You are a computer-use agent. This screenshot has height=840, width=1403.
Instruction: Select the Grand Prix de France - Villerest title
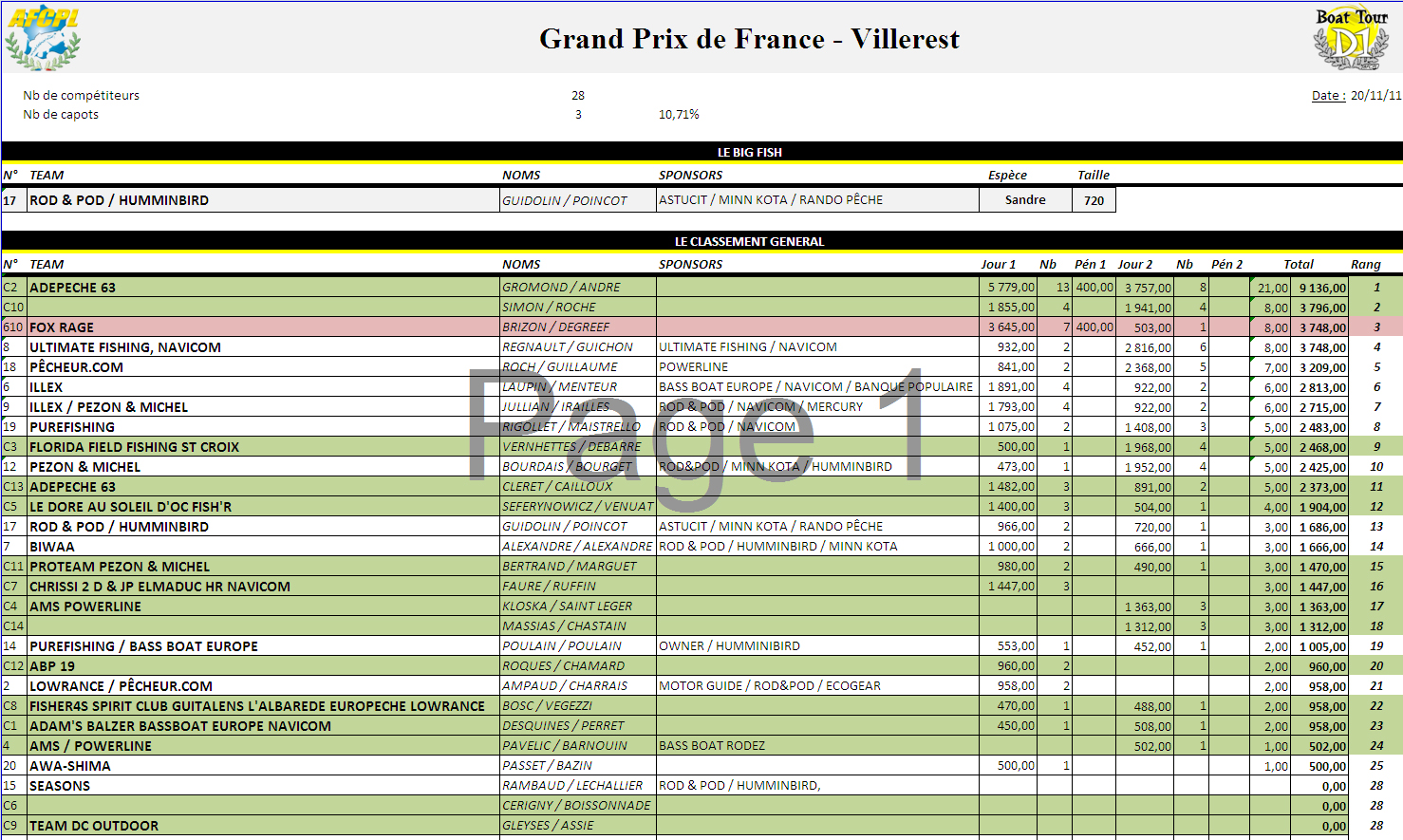tap(749, 39)
